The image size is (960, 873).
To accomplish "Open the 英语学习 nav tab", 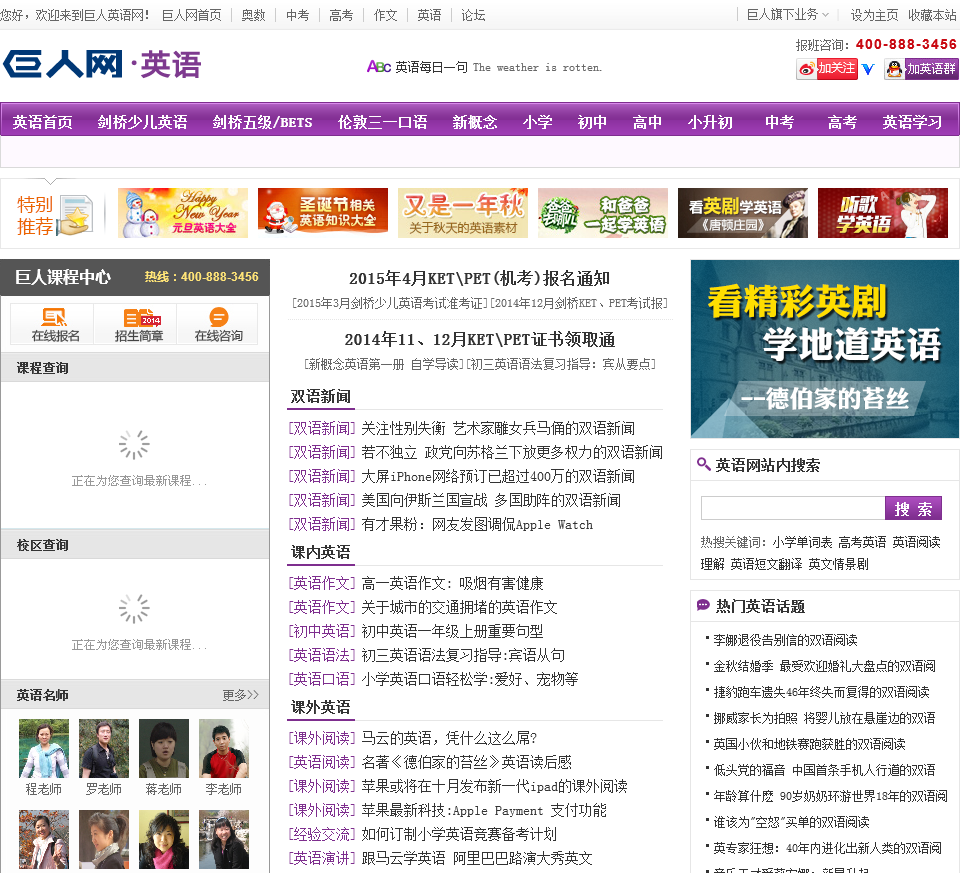I will coord(912,122).
